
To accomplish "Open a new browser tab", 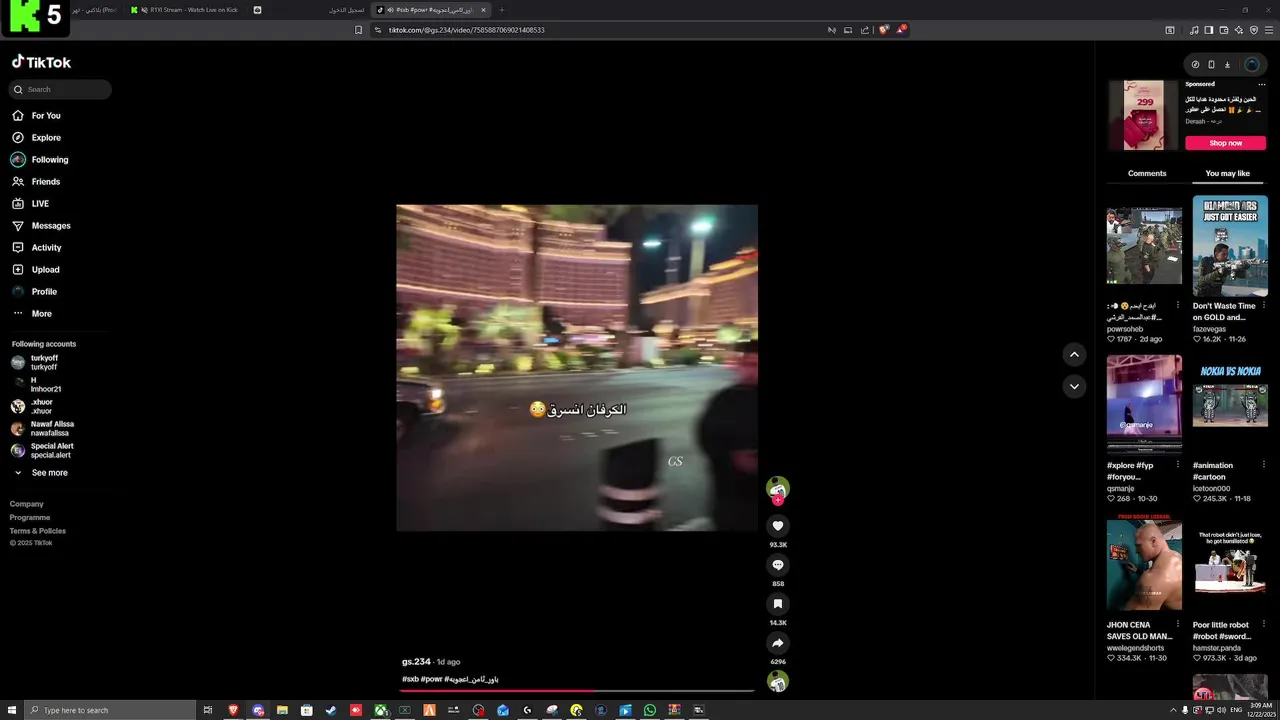I will 502,10.
